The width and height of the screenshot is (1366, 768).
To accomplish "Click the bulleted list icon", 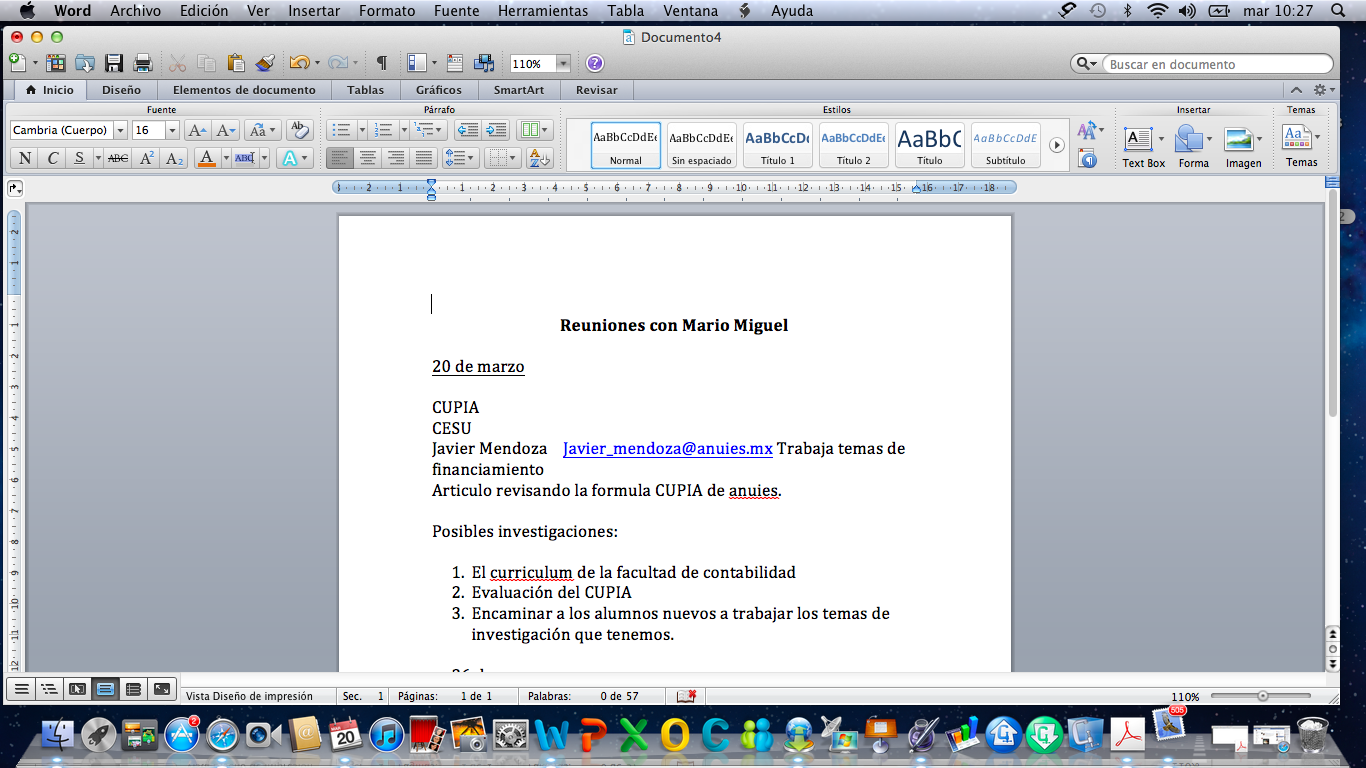I will [x=341, y=130].
